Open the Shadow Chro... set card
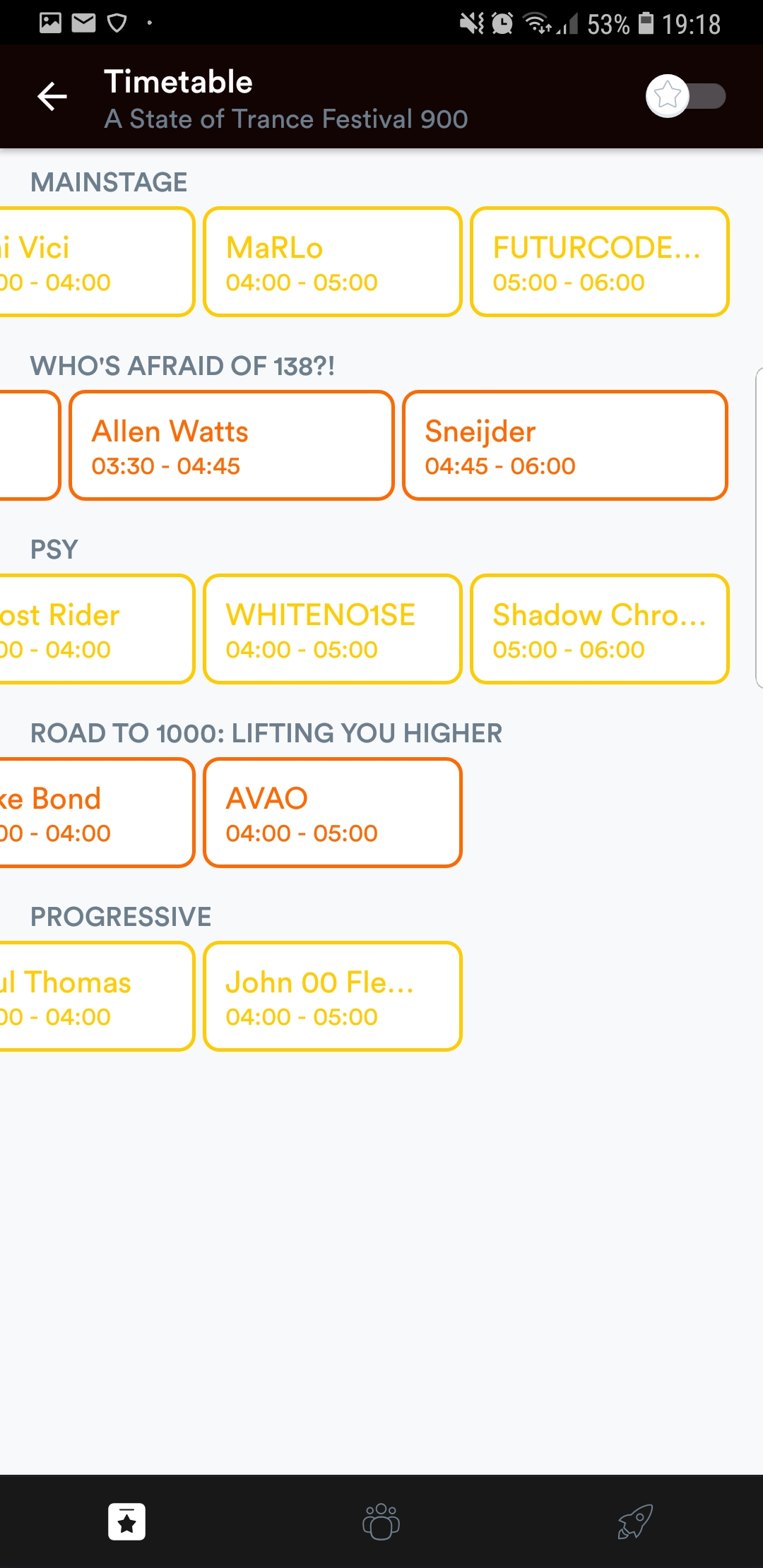This screenshot has height=1568, width=763. click(599, 629)
